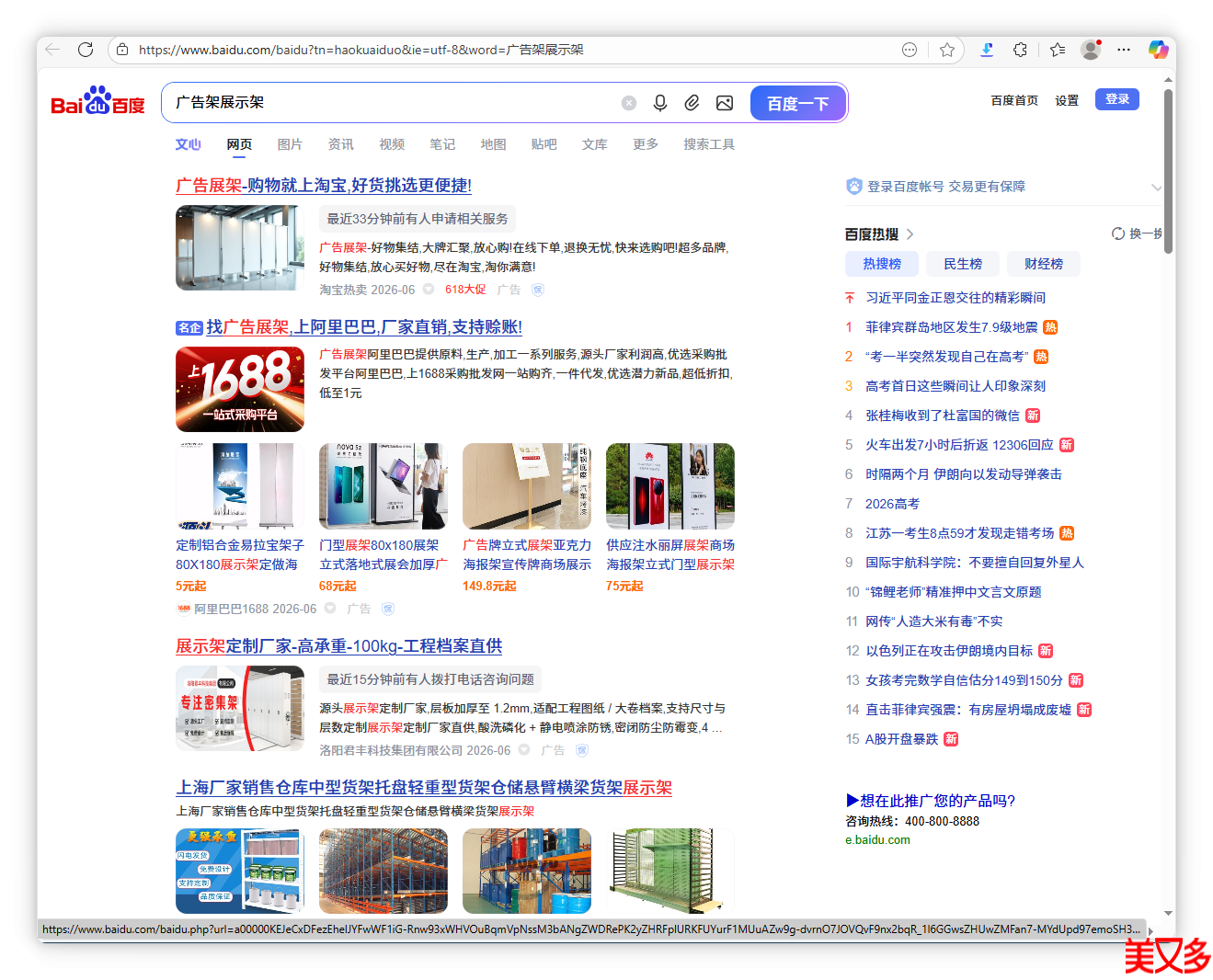Open the favorites list icon
This screenshot has width=1213, height=980.
click(x=1058, y=50)
